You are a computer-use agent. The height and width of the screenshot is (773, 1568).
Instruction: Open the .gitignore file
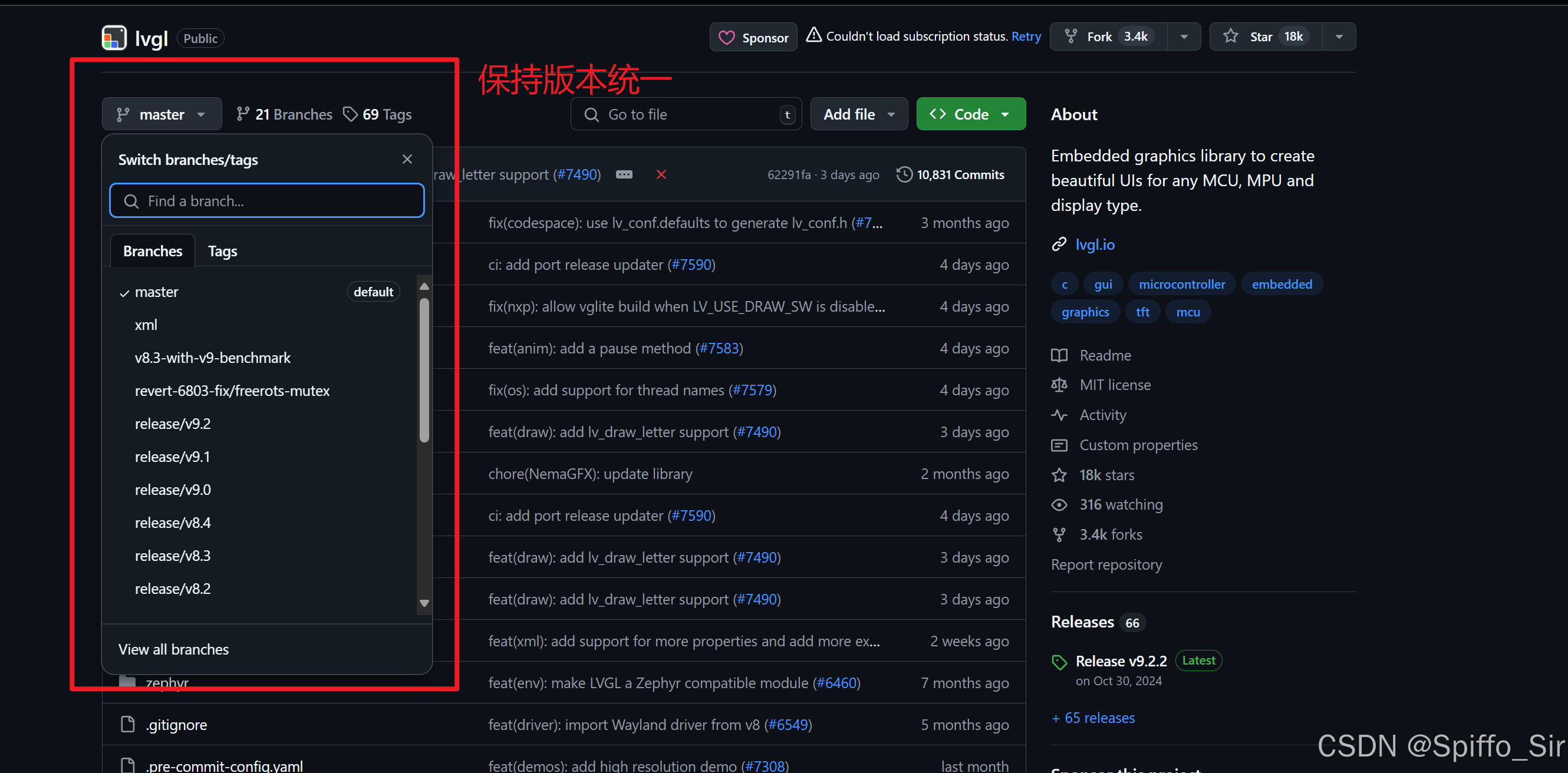click(176, 725)
